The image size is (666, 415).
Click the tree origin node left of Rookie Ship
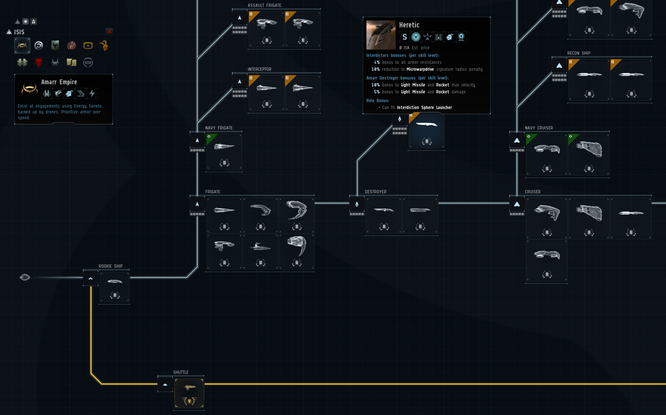(25, 277)
